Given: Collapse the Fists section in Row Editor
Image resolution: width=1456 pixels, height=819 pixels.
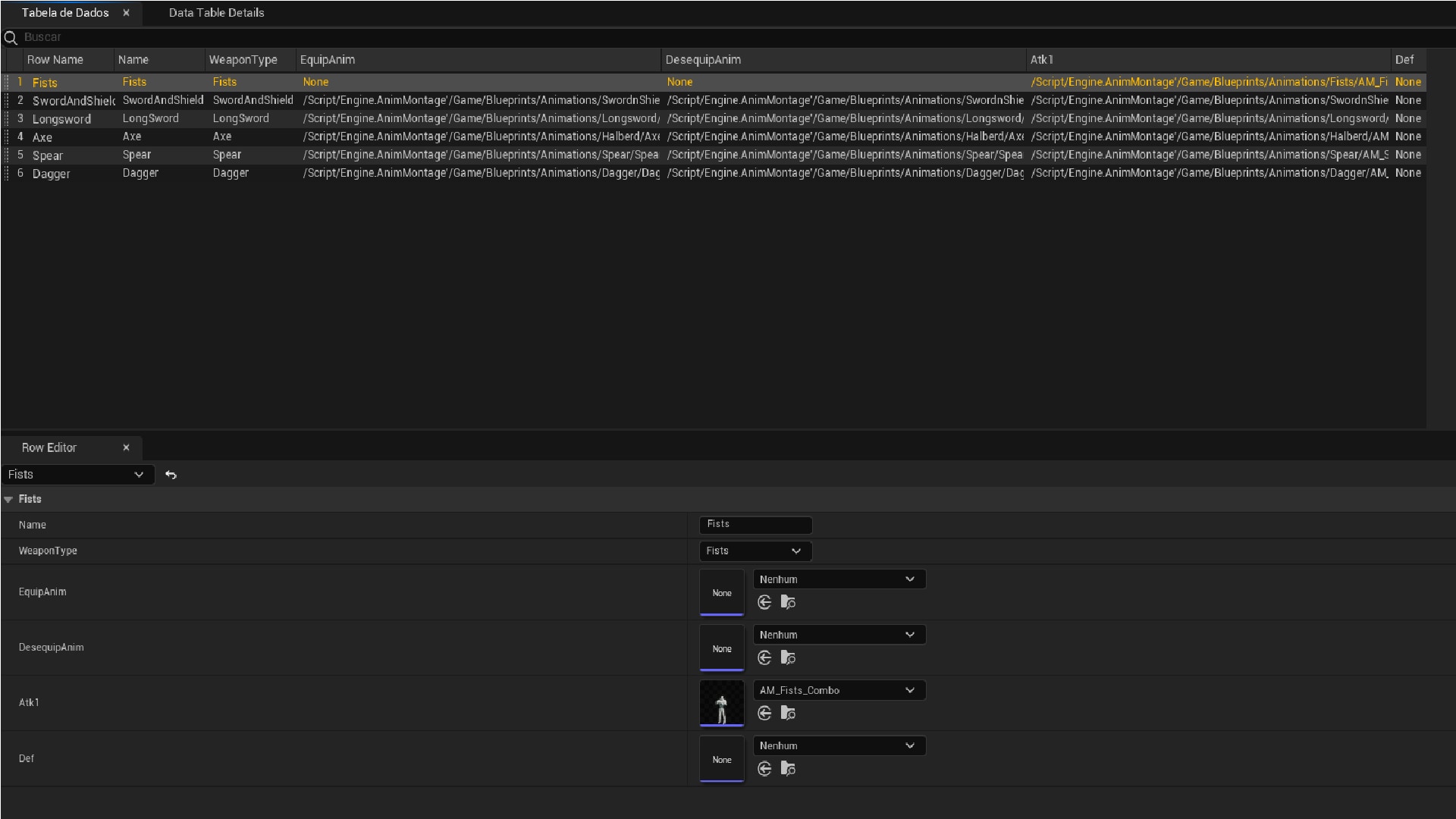Looking at the screenshot, I should [8, 499].
